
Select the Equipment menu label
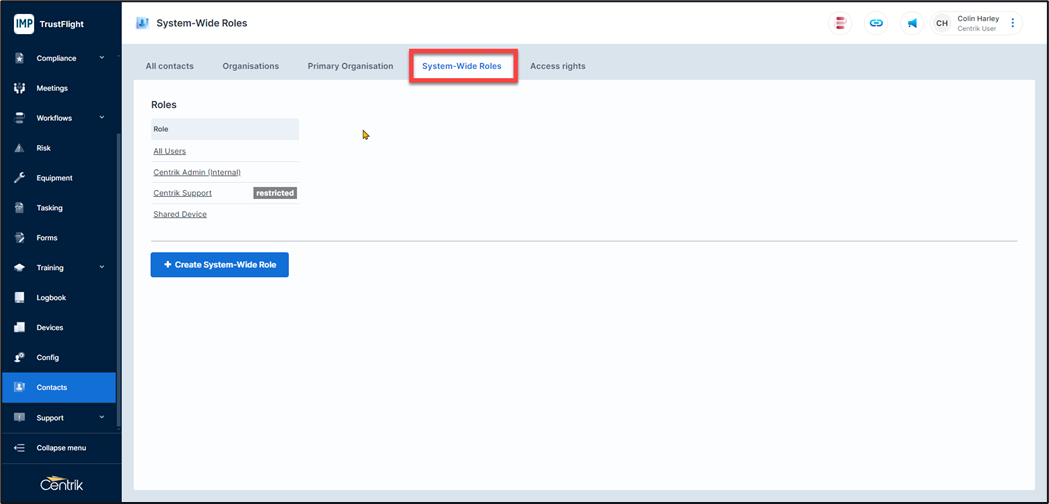(x=54, y=178)
